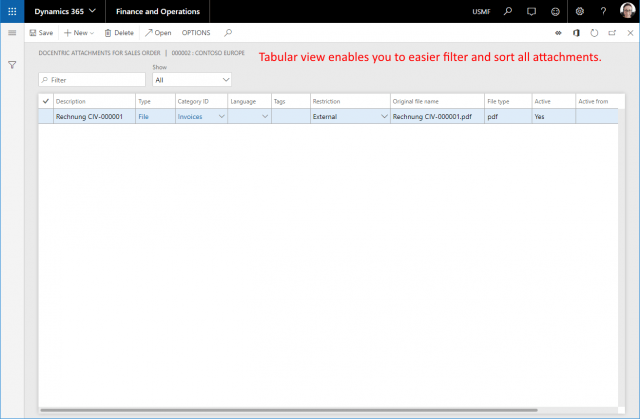Click the feedback smiley icon
This screenshot has height=419, width=640.
(x=555, y=11)
